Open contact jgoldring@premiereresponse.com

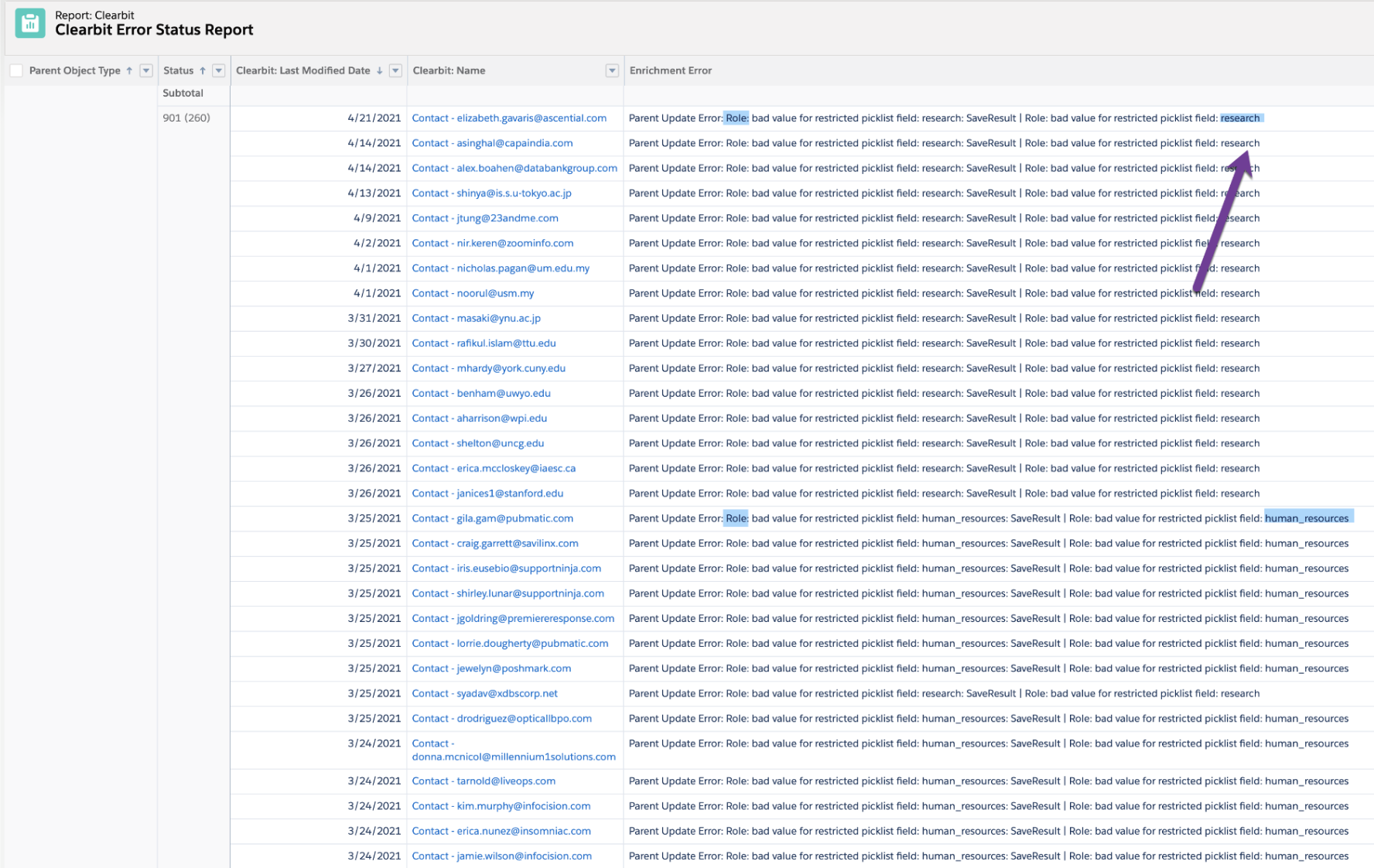click(513, 619)
